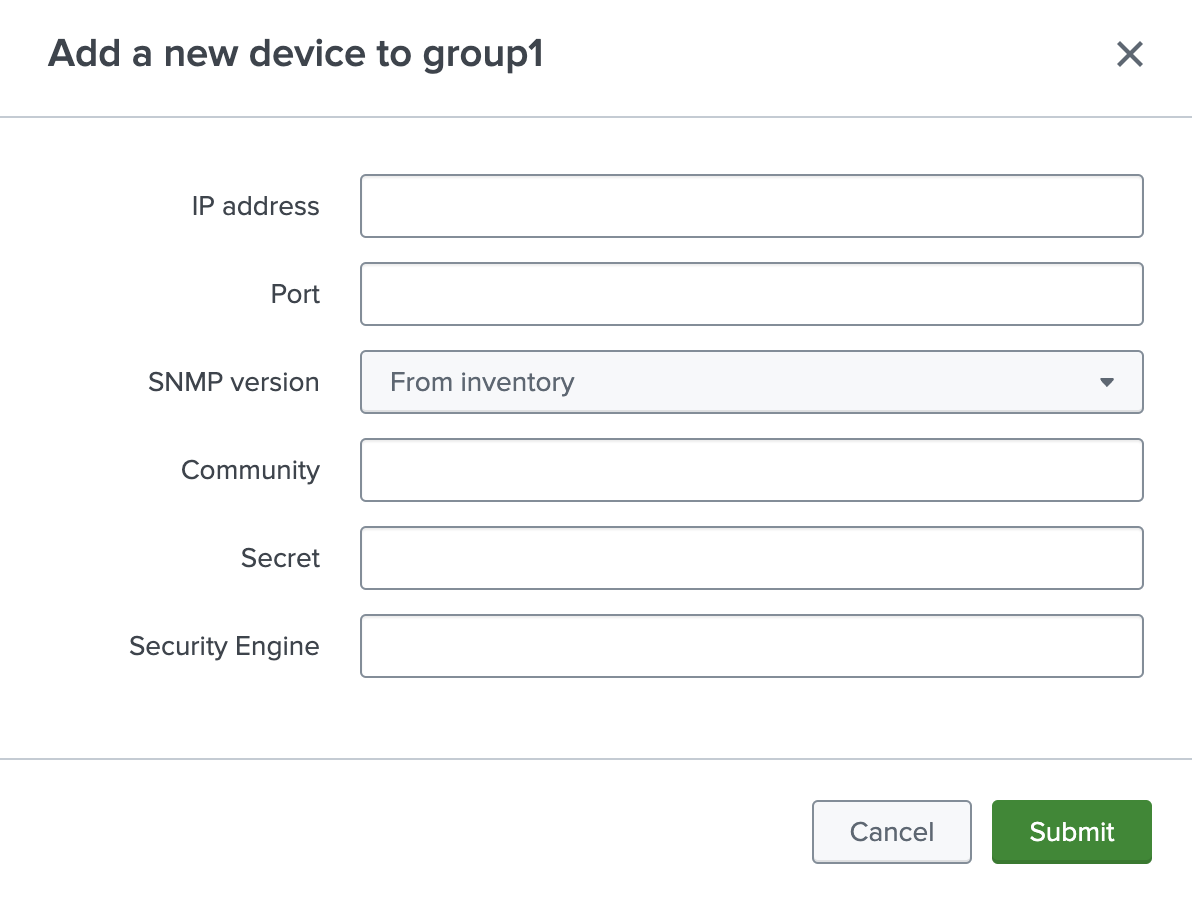Click the IP address label
The height and width of the screenshot is (902, 1192).
pos(255,206)
